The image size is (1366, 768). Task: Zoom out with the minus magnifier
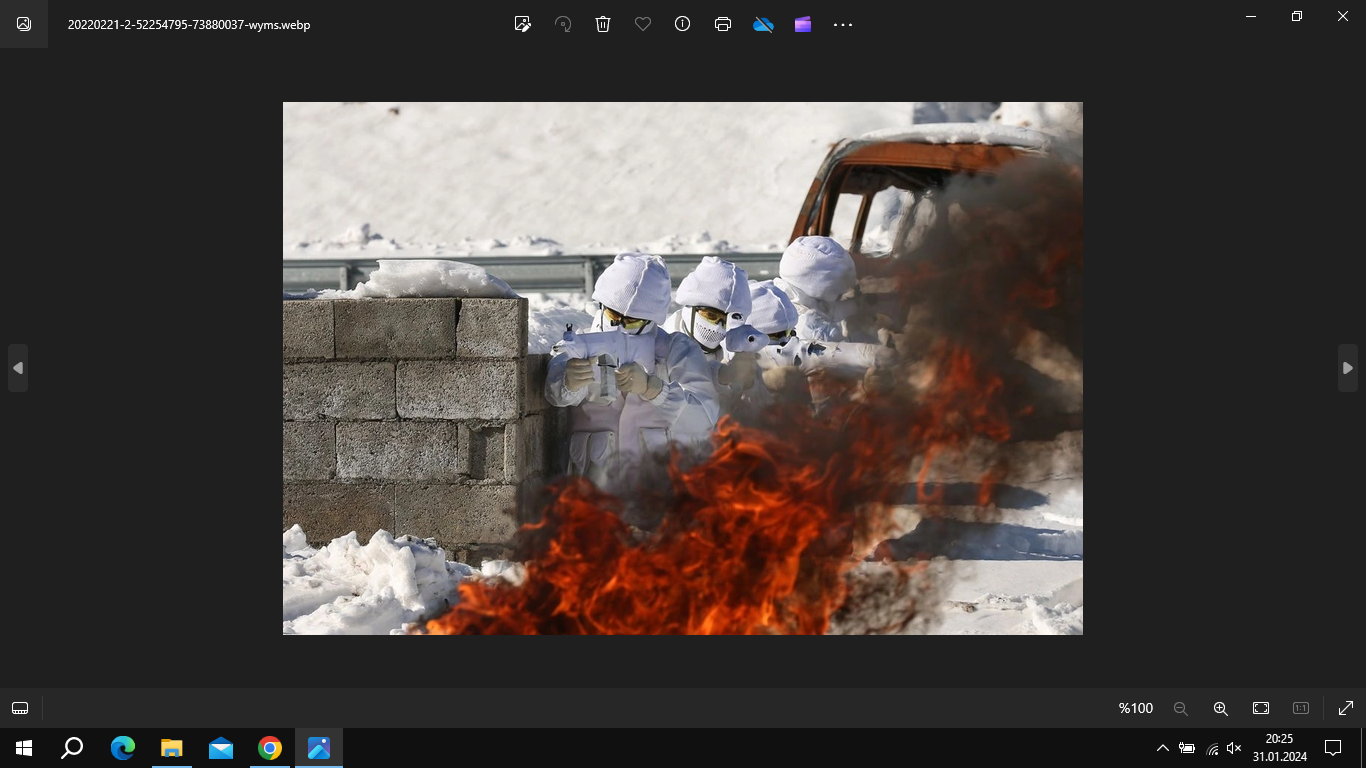[x=1180, y=708]
